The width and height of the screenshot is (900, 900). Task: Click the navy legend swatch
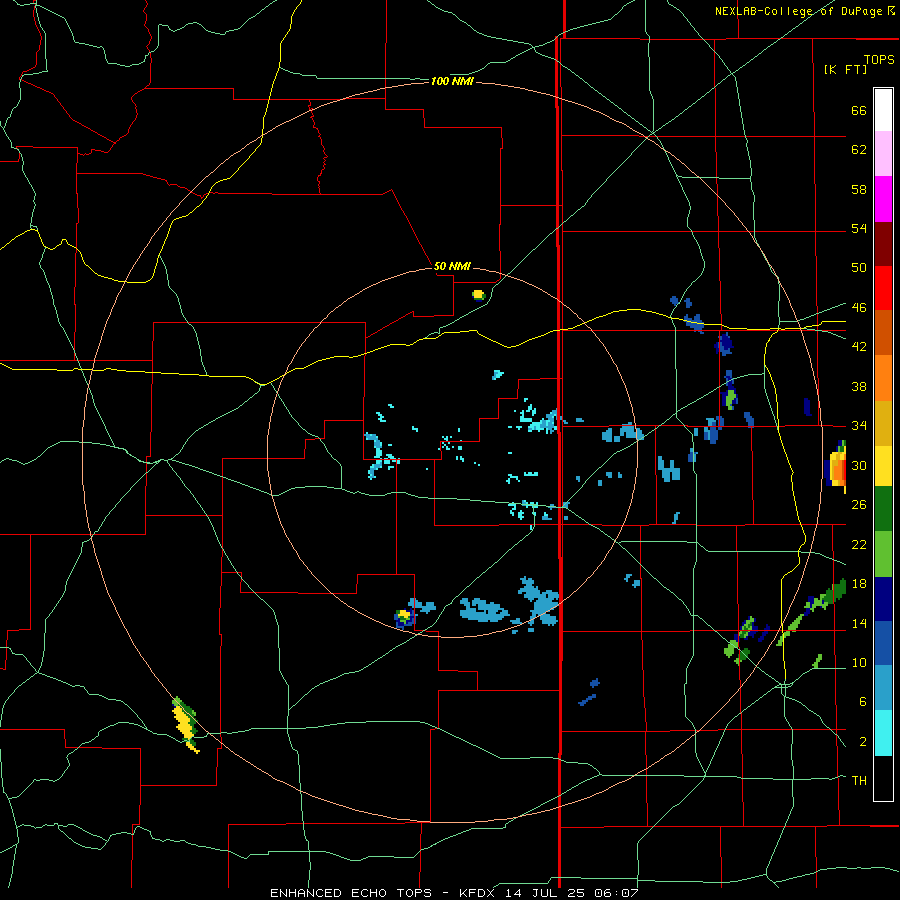pyautogui.click(x=883, y=599)
